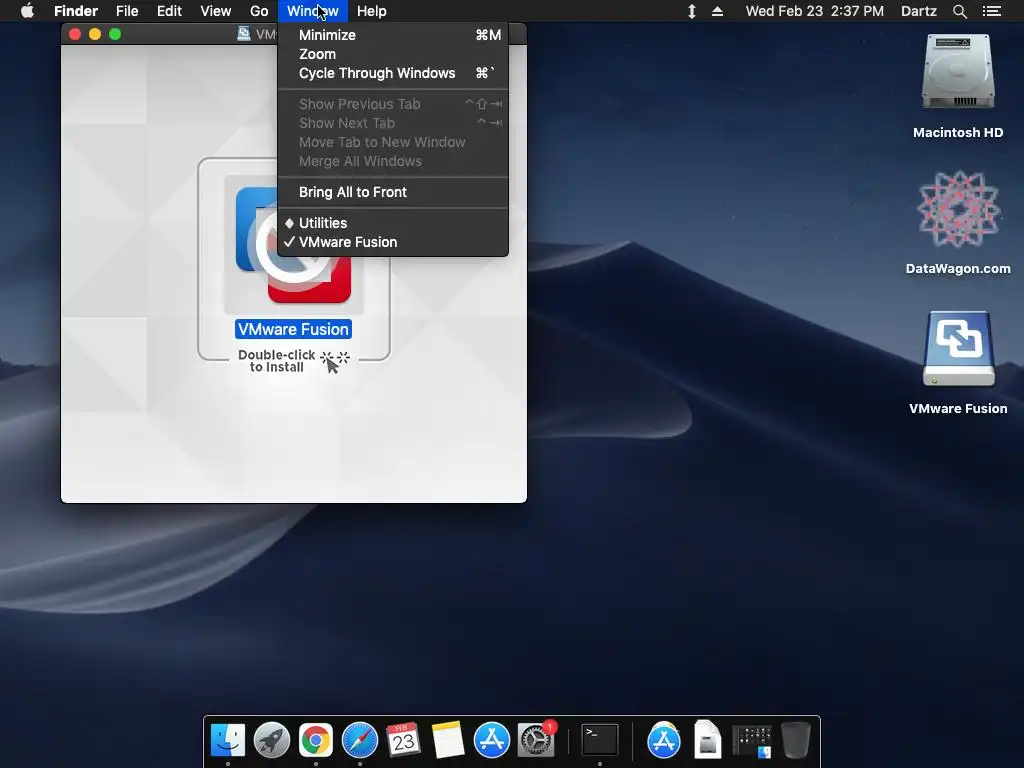Open Notes from the Dock
This screenshot has width=1024, height=768.
[448, 740]
